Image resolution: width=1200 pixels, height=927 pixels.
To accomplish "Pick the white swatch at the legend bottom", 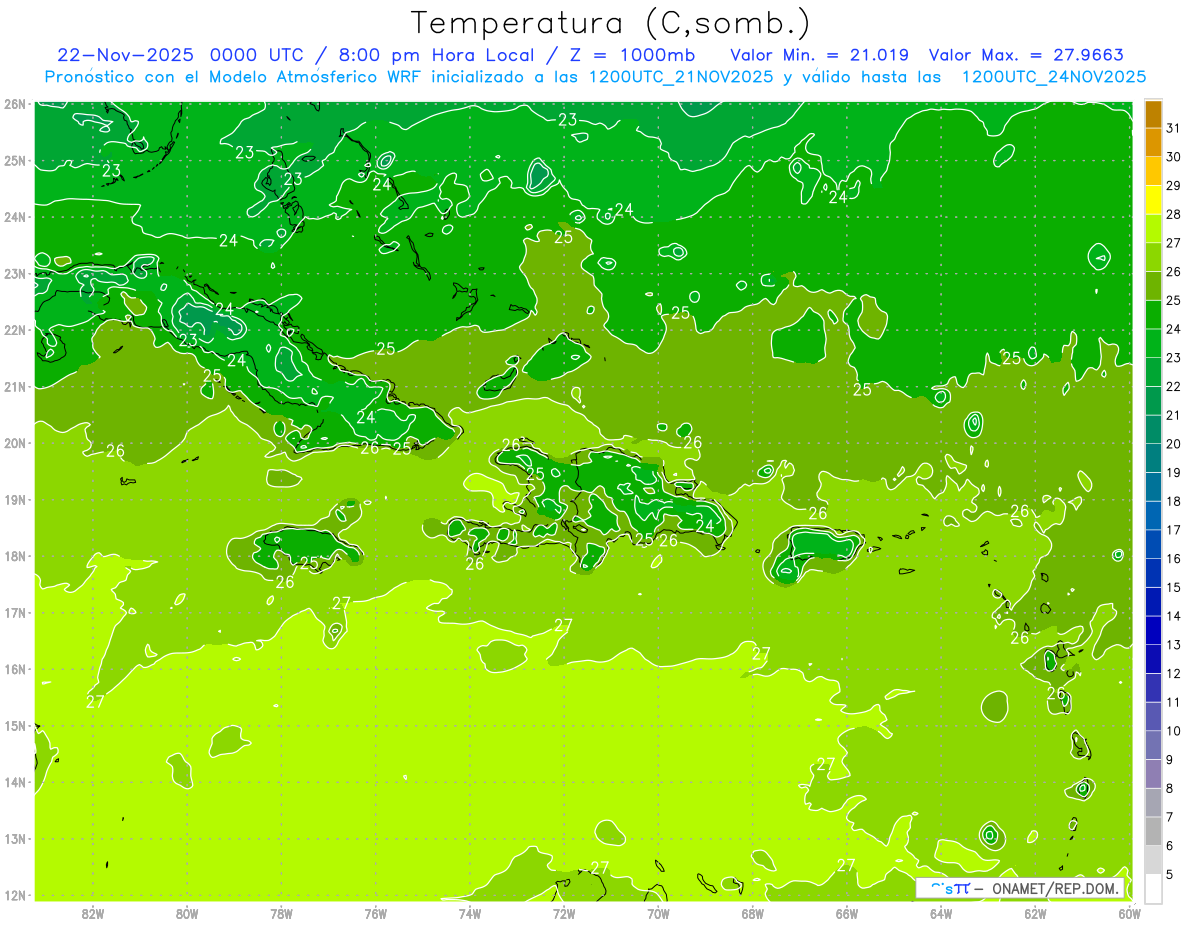I will pyautogui.click(x=1153, y=888).
